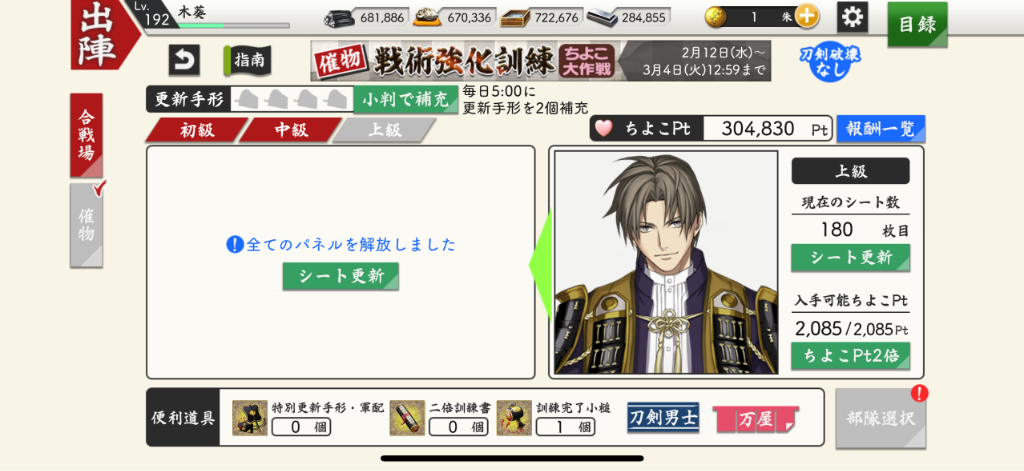The image size is (1024, 471).
Task: Tap the 刀剣破壊なし blue badge
Action: click(830, 61)
